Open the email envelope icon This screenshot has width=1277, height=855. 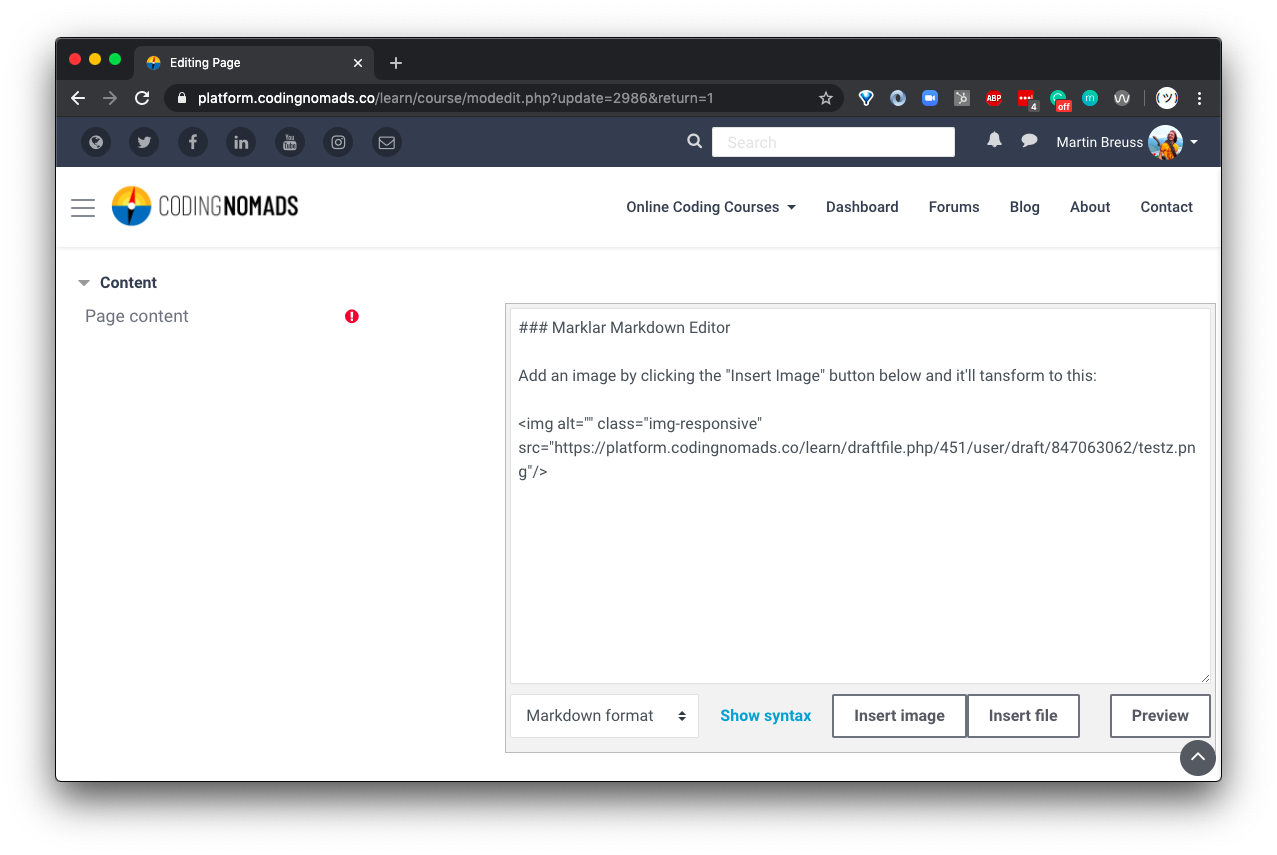pyautogui.click(x=386, y=142)
